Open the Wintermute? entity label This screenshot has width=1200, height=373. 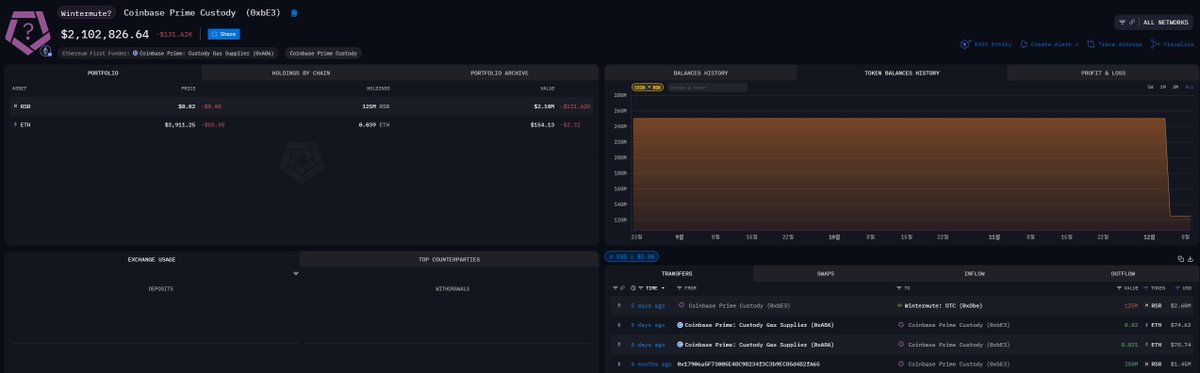tap(87, 13)
